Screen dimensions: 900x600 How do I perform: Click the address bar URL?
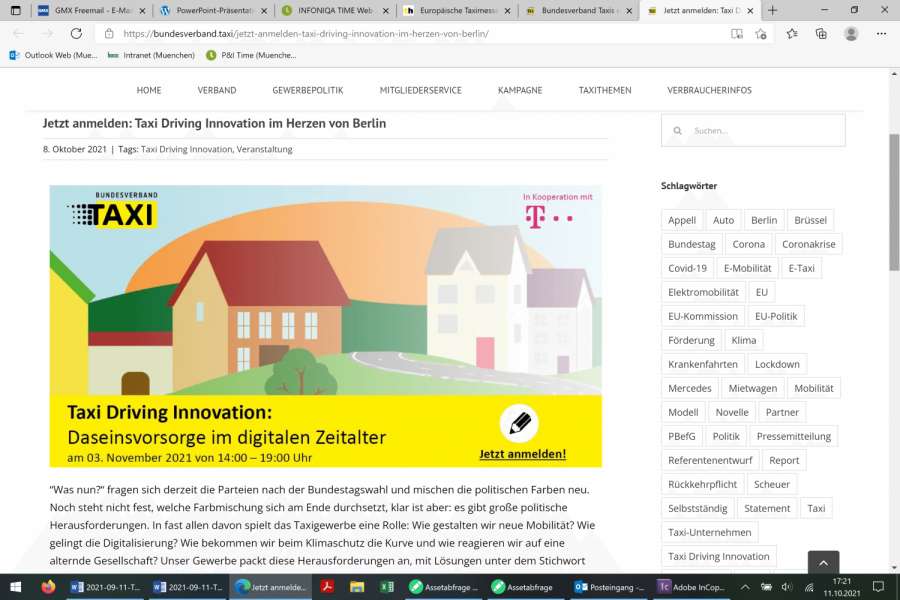[306, 34]
